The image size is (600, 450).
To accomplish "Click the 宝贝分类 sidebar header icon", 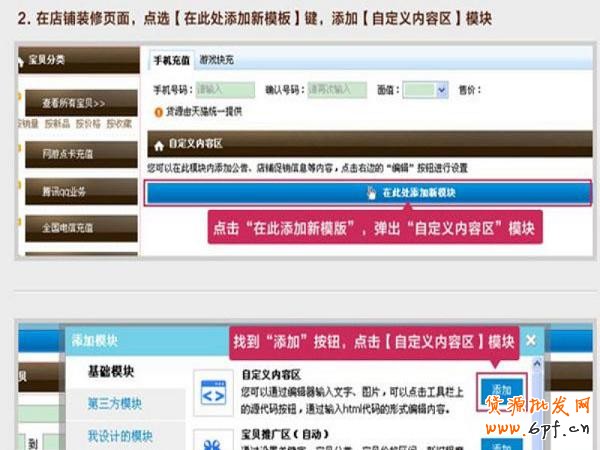I will point(23,60).
